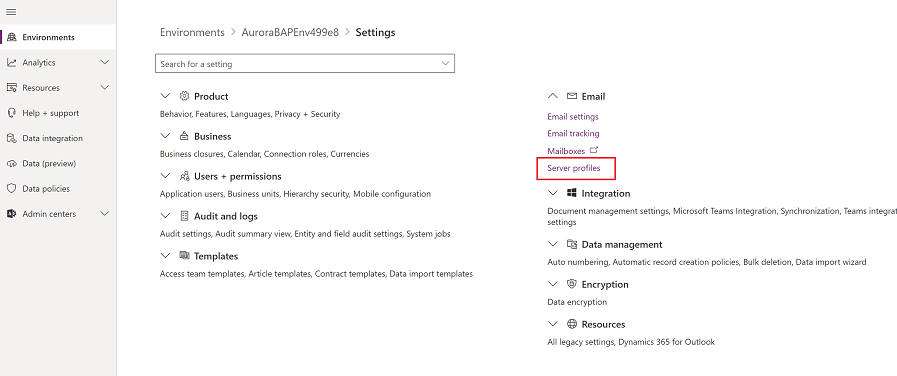Click the Encryption section heading
897x376 pixels.
click(x=605, y=284)
